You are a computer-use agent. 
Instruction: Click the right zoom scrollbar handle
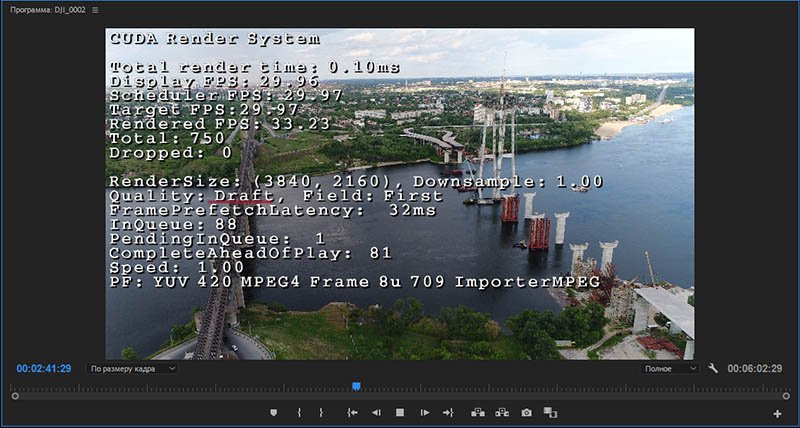(x=786, y=396)
